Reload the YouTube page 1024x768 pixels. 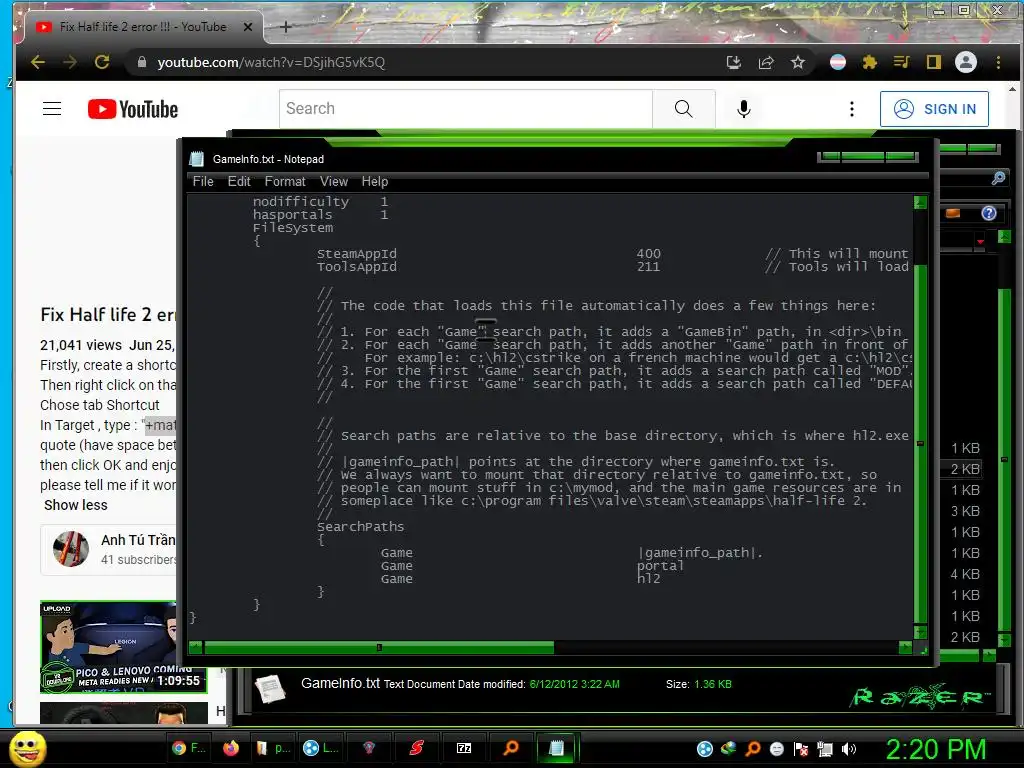[102, 63]
